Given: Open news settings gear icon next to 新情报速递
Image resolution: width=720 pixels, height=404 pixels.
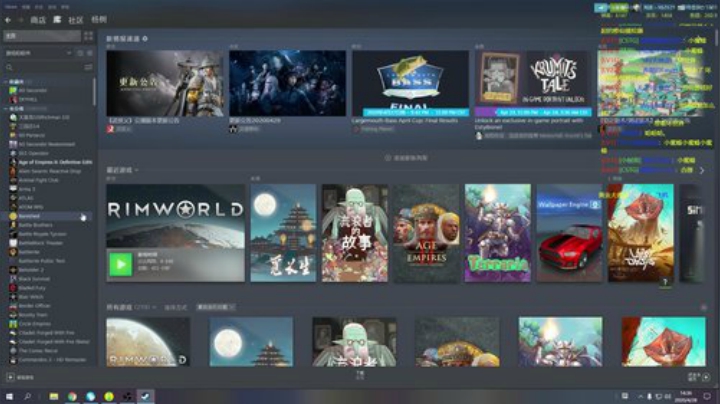Looking at the screenshot, I should [x=145, y=39].
